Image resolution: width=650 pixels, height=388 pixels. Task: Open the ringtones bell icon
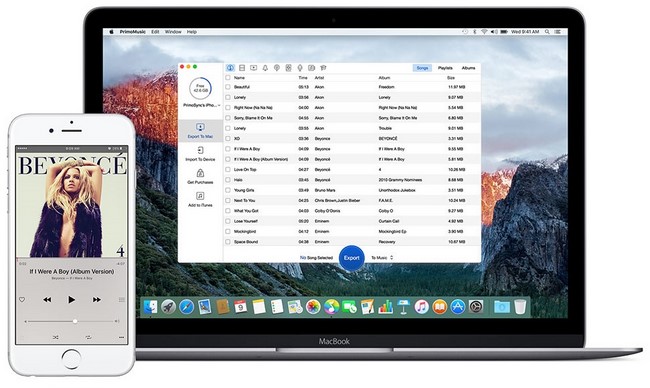tap(265, 68)
